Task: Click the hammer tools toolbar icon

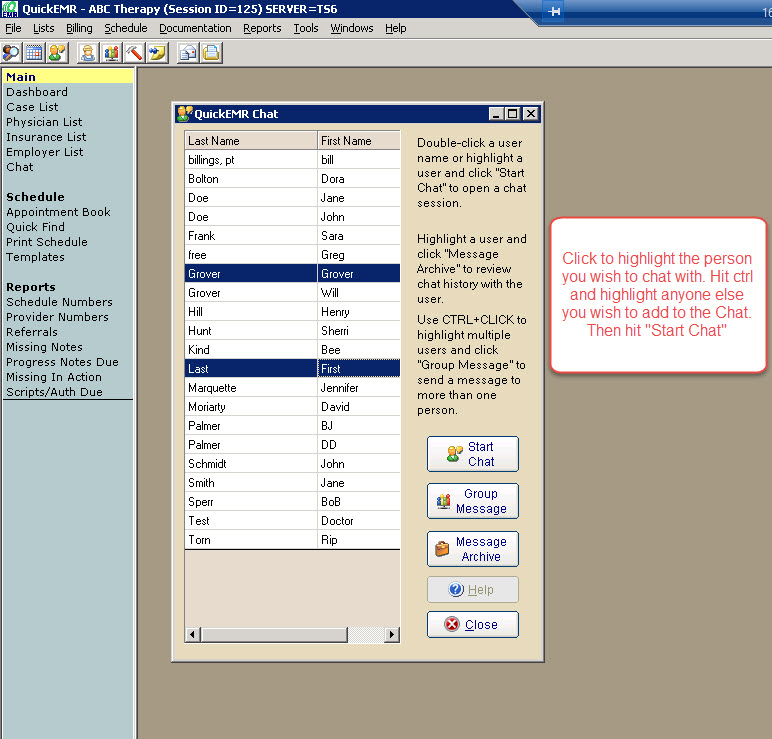Action: (134, 53)
